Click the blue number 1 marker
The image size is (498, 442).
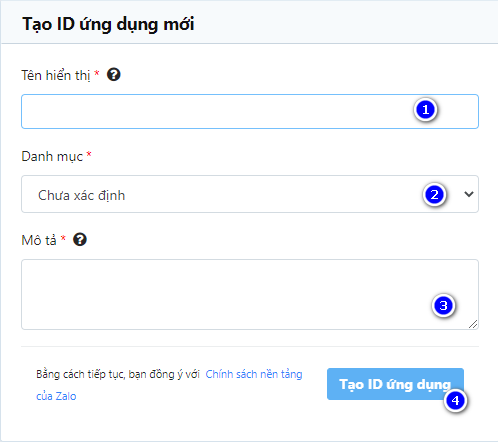(425, 110)
